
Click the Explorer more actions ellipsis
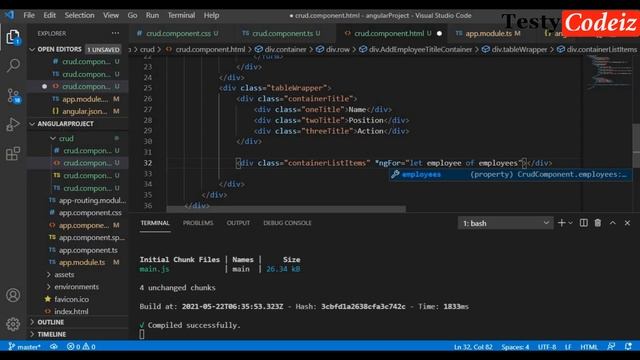pos(116,33)
